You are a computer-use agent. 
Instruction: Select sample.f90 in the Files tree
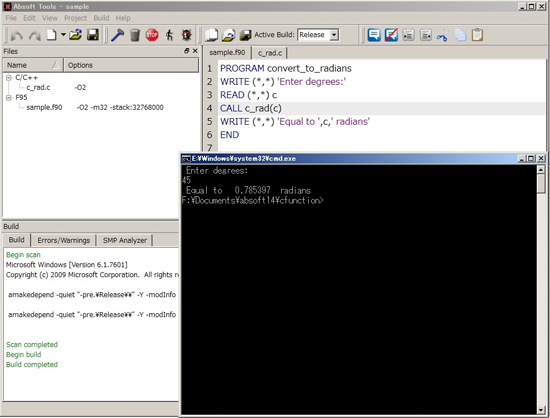[x=44, y=107]
